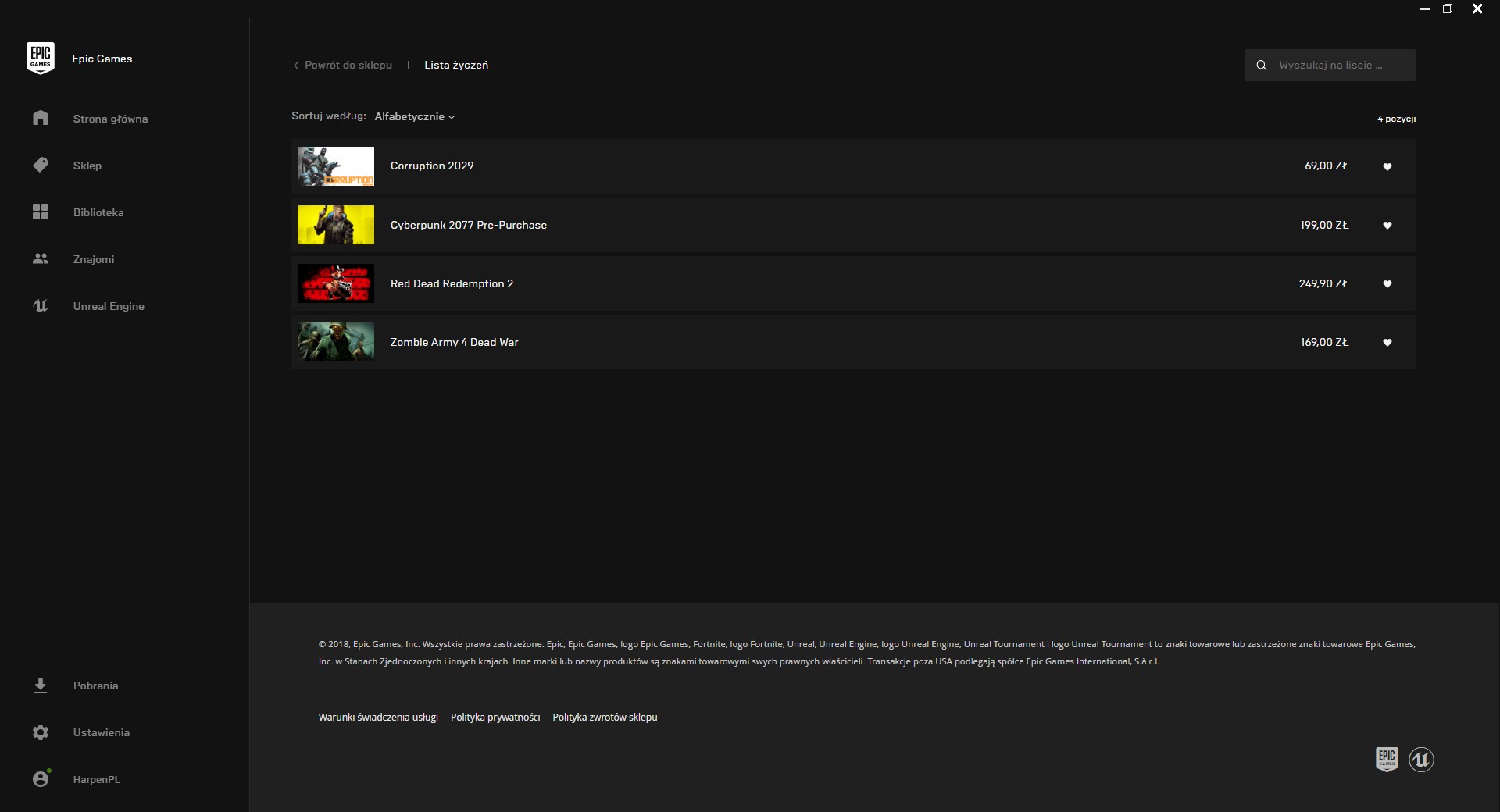This screenshot has width=1500, height=812.
Task: Close the Epic Games launcher window
Action: (x=1477, y=9)
